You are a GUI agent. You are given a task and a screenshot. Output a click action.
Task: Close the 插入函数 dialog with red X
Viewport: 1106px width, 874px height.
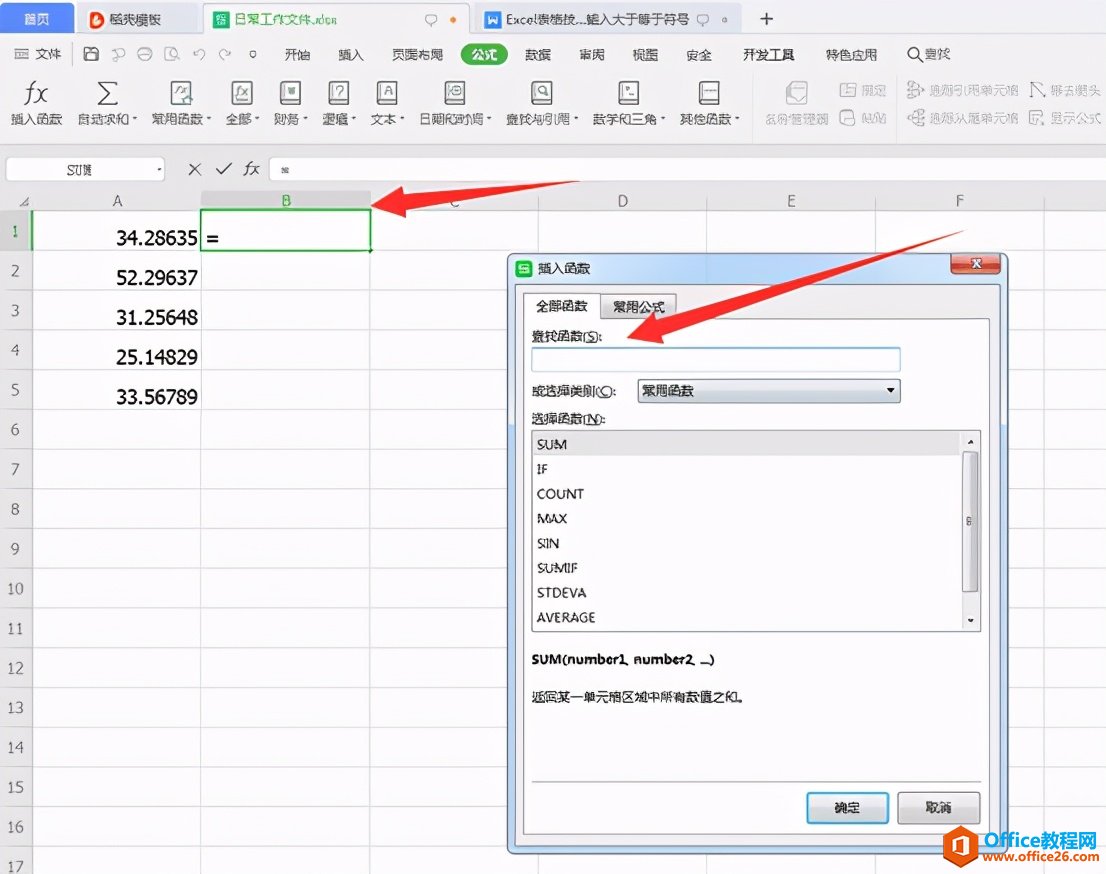976,264
